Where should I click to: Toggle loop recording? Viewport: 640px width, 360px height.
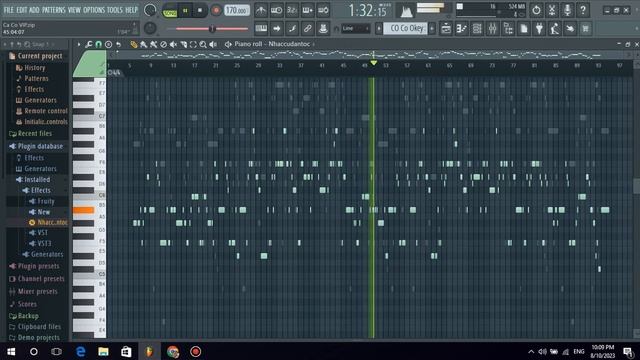[x=323, y=10]
